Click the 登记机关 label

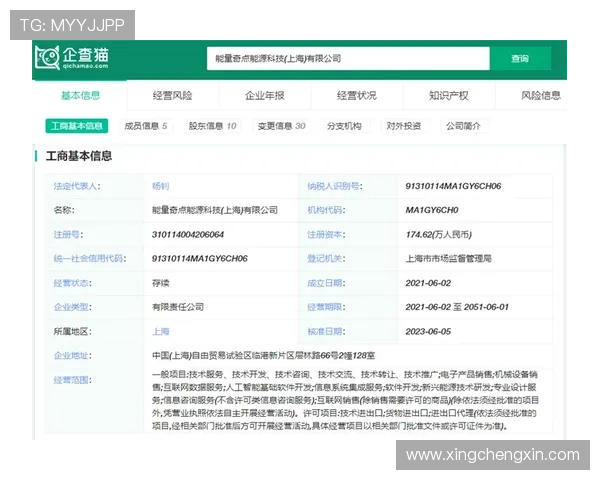[326, 259]
